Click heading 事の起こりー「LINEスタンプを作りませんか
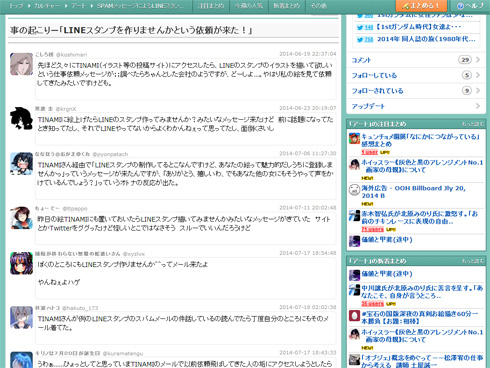Viewport: 490px width, 368px height. [x=131, y=30]
